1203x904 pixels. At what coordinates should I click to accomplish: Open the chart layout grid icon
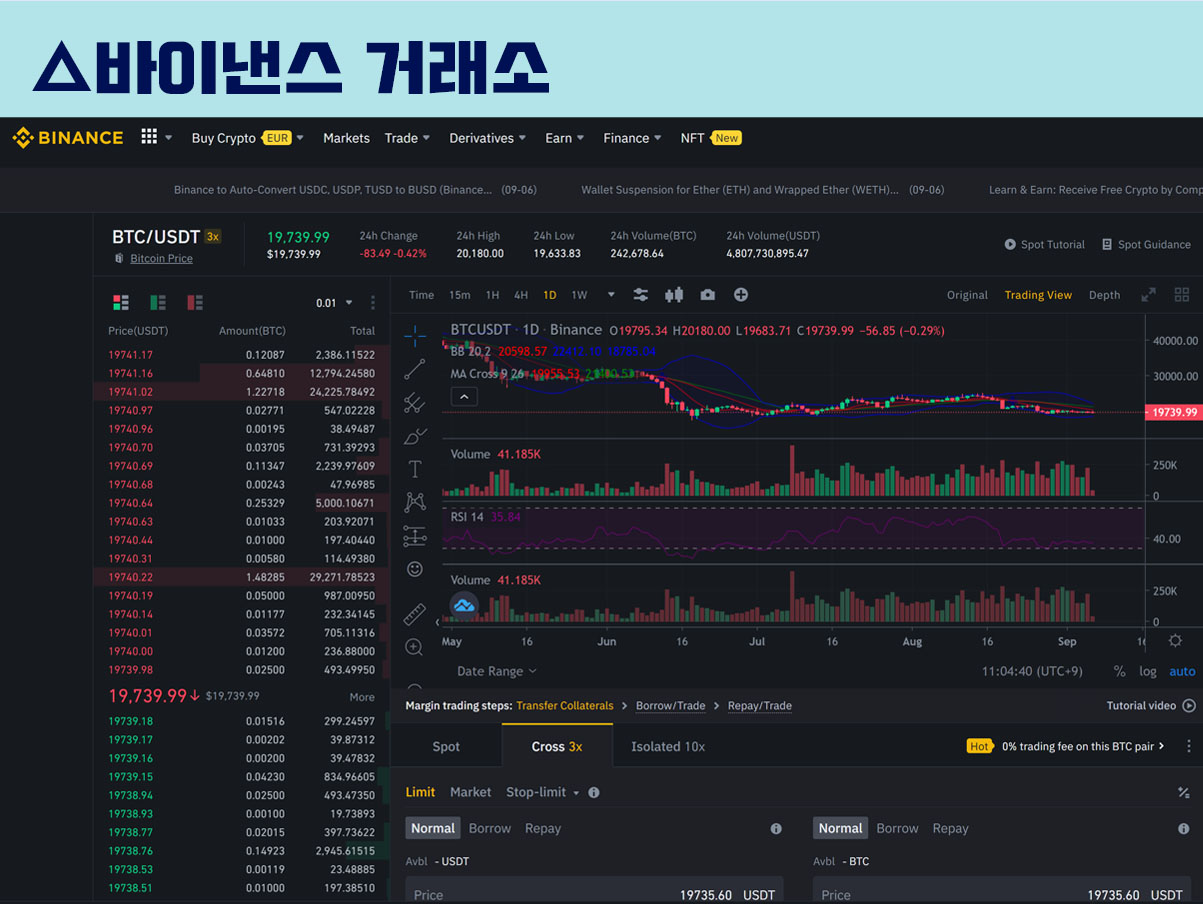pyautogui.click(x=1182, y=295)
